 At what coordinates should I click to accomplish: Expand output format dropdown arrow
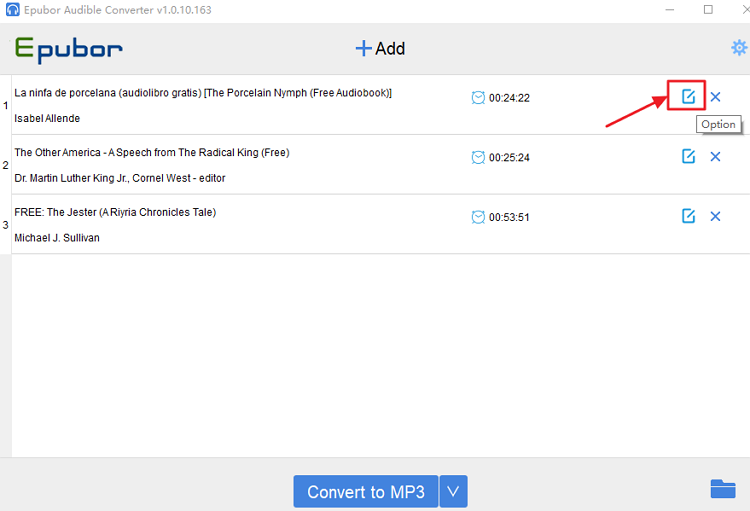pyautogui.click(x=453, y=491)
